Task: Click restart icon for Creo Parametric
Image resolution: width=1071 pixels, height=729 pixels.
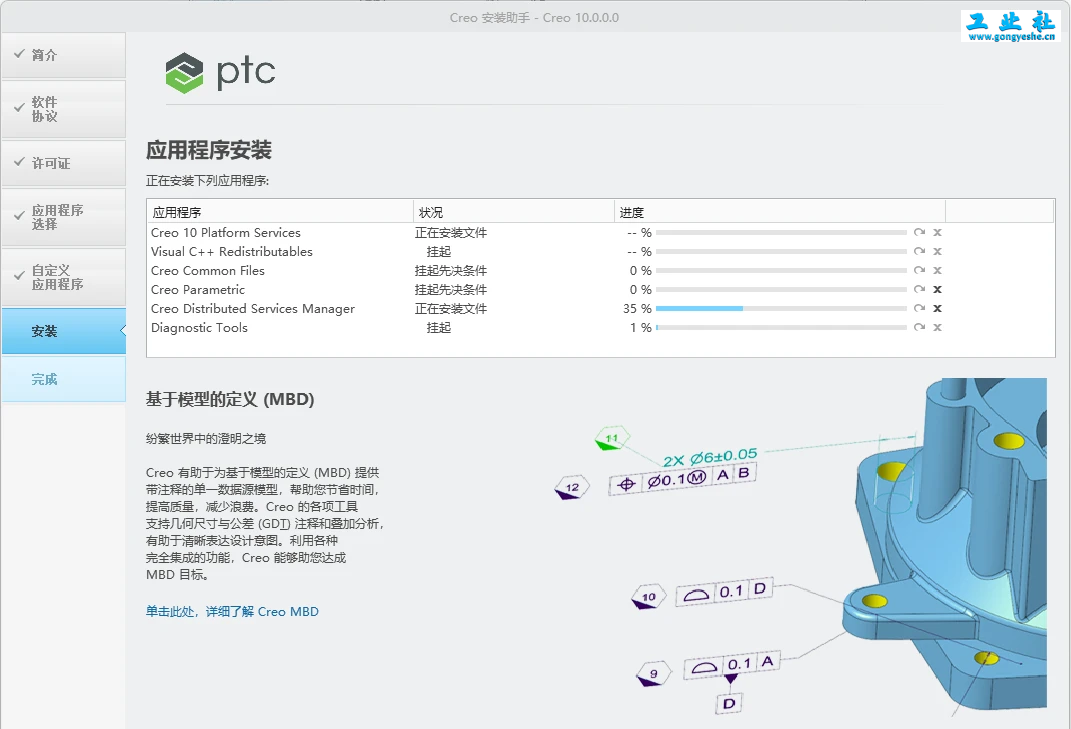Action: click(919, 289)
